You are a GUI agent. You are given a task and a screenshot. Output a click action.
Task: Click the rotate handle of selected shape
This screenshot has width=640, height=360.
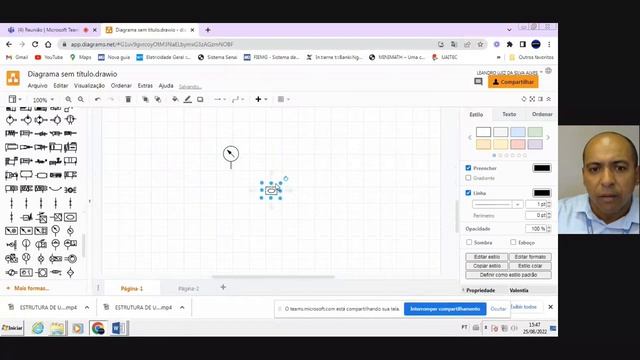point(286,179)
